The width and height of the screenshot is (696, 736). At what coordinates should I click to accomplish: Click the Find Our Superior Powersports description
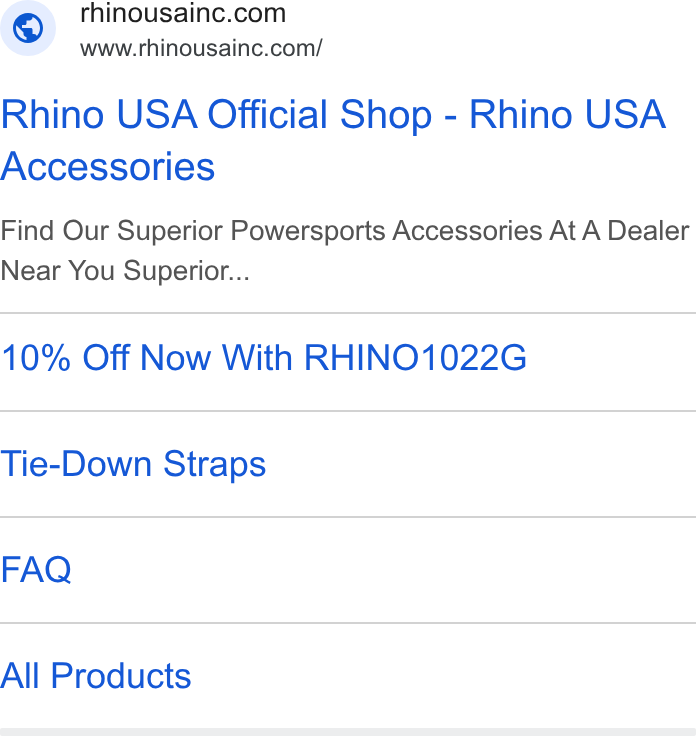coord(345,251)
